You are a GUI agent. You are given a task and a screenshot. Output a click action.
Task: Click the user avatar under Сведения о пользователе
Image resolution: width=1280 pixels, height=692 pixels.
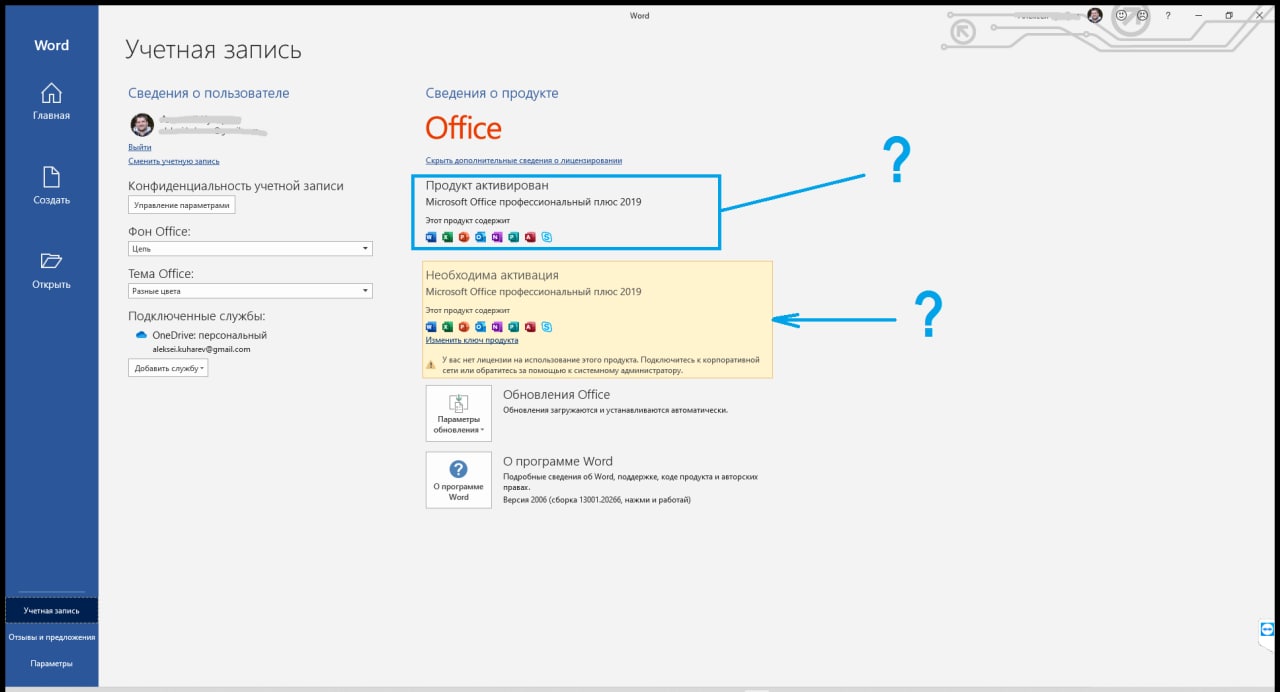142,125
